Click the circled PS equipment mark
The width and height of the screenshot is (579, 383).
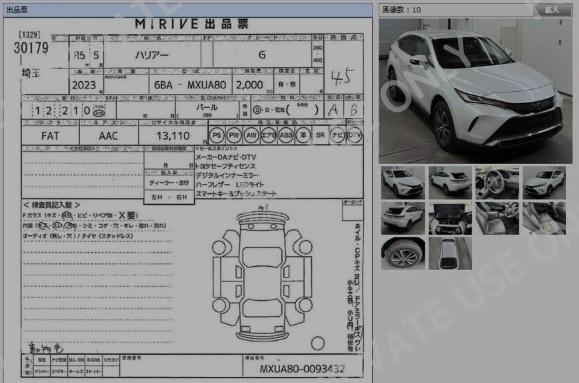(217, 136)
